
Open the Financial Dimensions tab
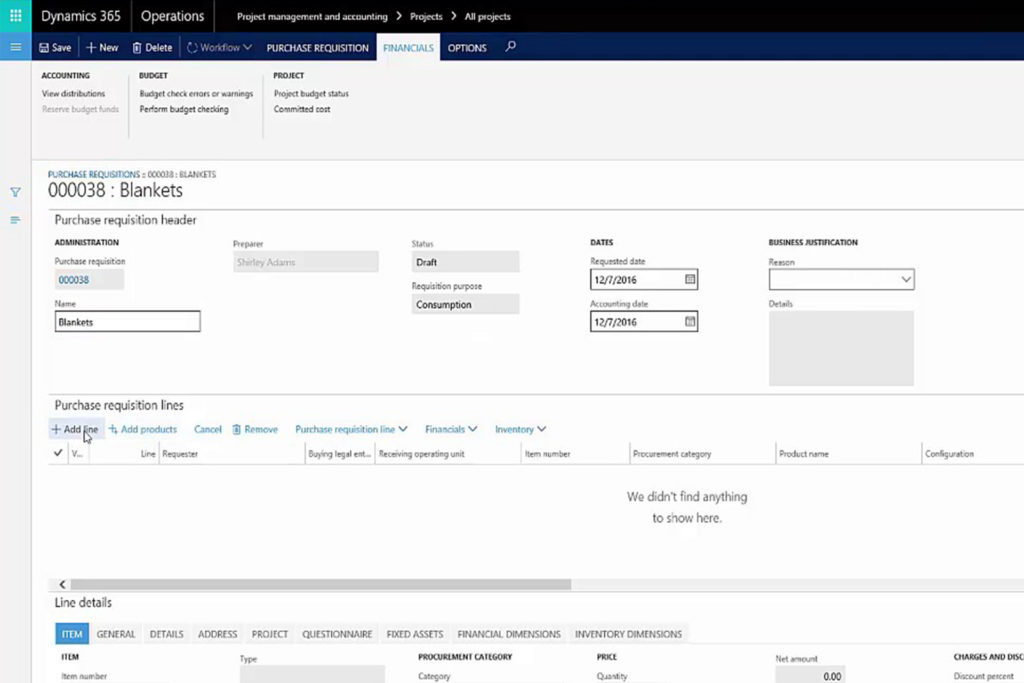509,634
